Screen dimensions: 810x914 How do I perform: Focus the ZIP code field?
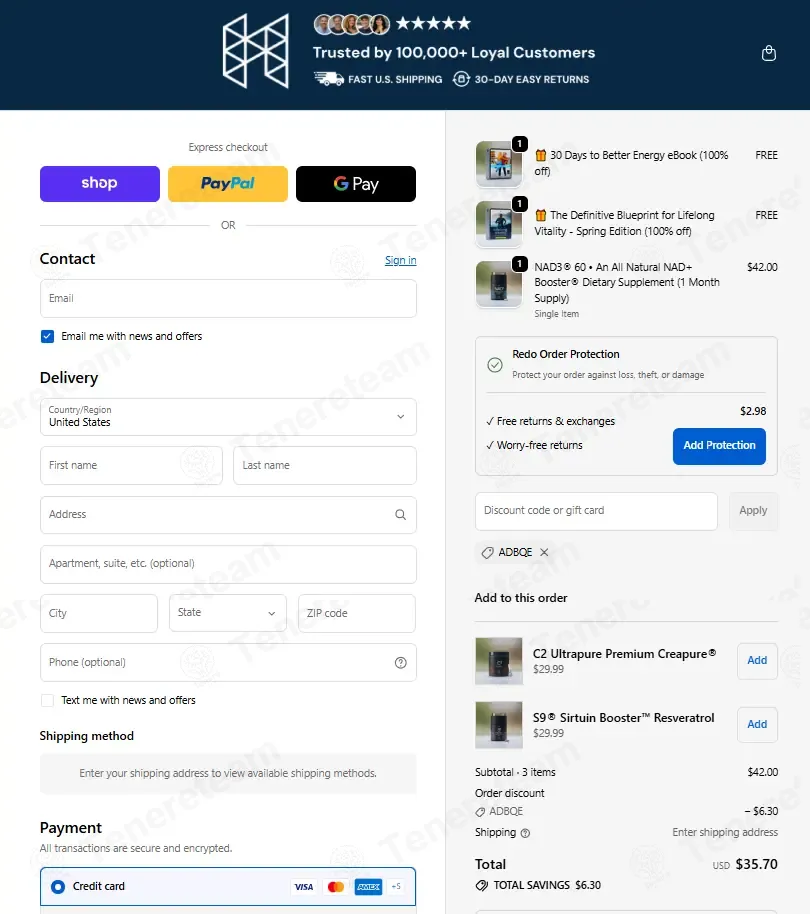click(357, 613)
